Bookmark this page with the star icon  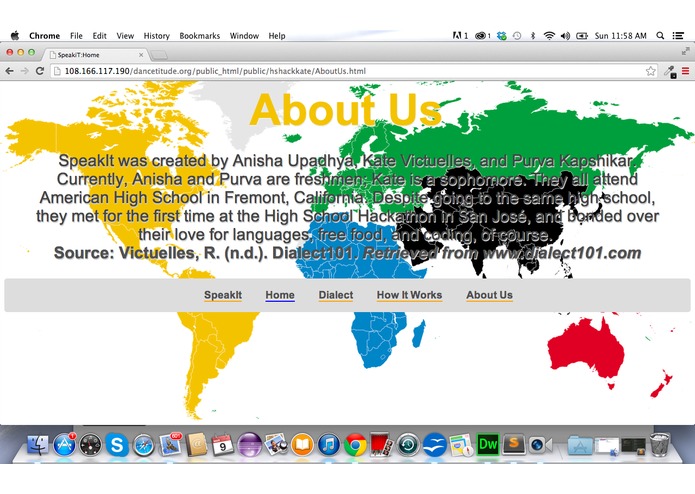(x=650, y=71)
